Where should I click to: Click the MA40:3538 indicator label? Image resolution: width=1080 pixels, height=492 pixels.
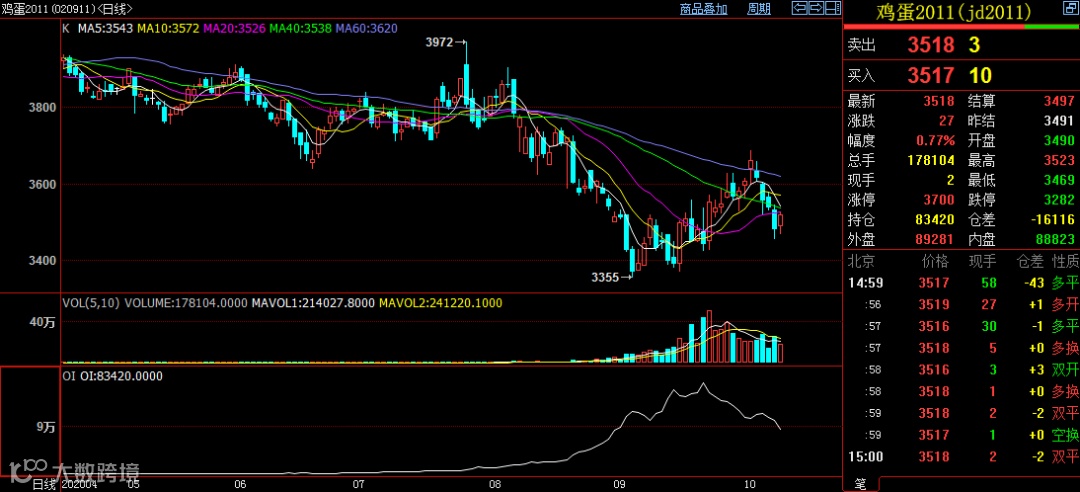point(300,29)
